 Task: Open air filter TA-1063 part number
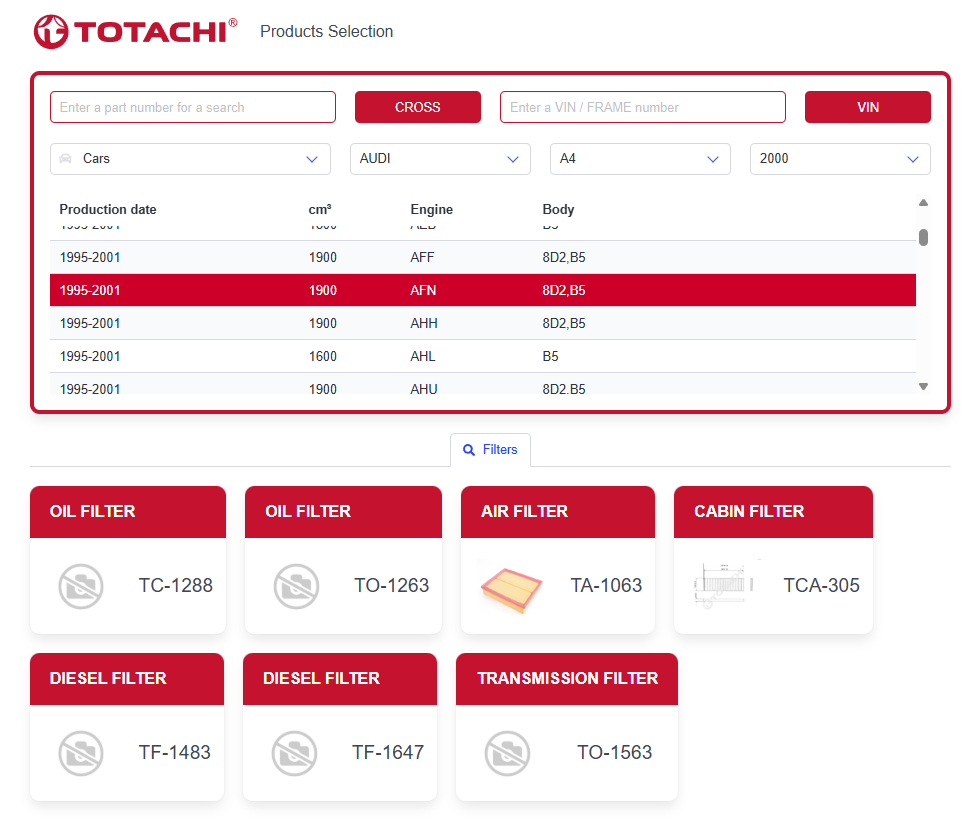click(606, 586)
